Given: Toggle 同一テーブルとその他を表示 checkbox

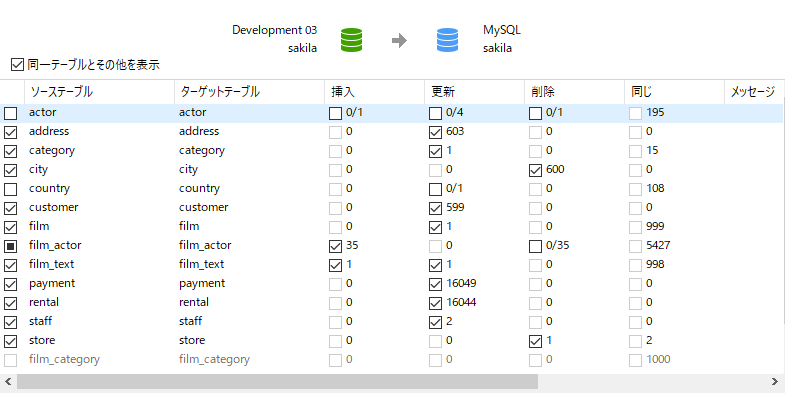Looking at the screenshot, I should coord(18,65).
